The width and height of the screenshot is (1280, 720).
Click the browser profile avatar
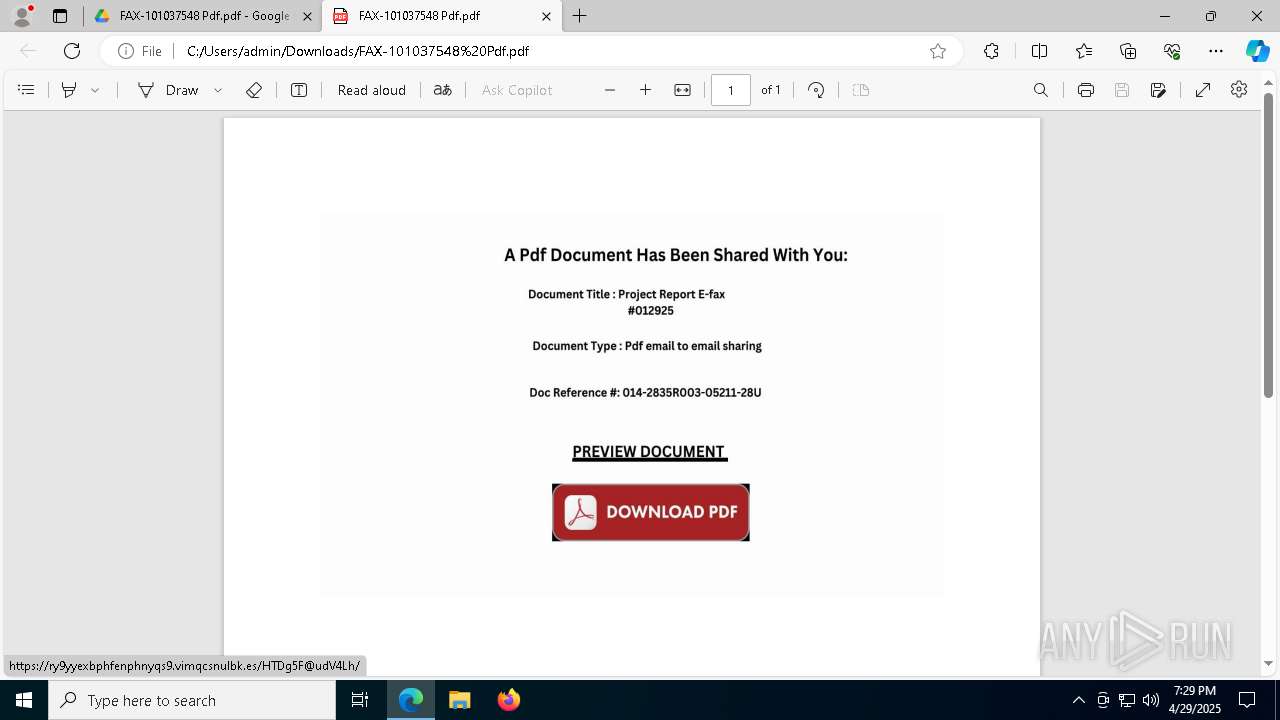pos(22,16)
